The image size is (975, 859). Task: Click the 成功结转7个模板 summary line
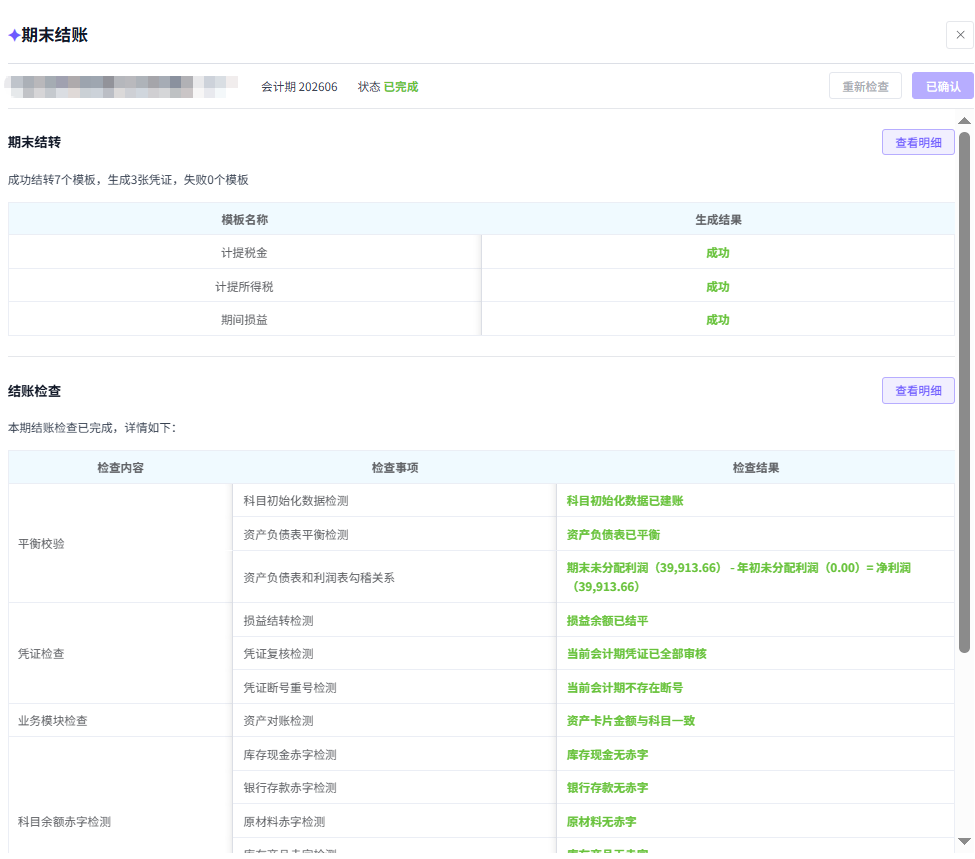coord(128,180)
